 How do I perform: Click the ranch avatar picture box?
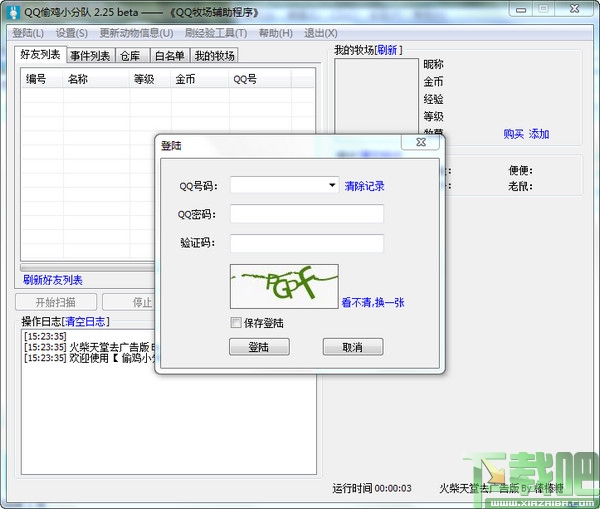377,96
